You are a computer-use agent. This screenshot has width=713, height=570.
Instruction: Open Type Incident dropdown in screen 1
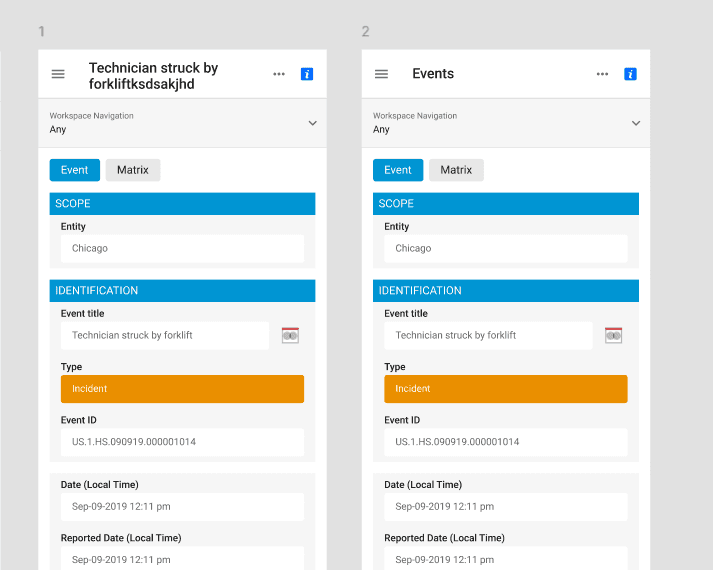click(182, 389)
